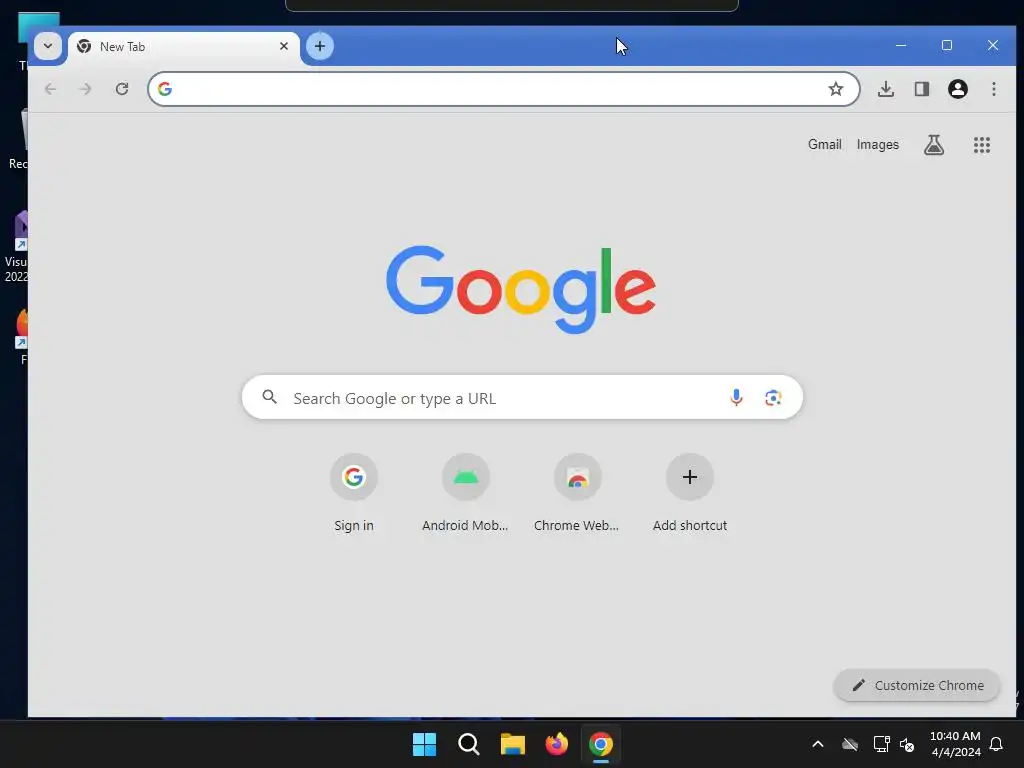This screenshot has height=768, width=1024.
Task: Open Chrome three-dot menu
Action: click(x=993, y=89)
